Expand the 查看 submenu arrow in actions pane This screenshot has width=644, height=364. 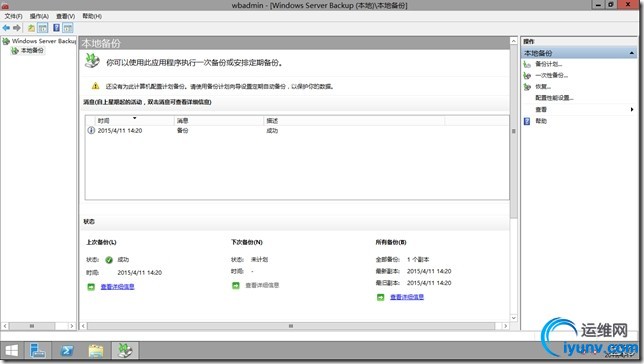(632, 109)
